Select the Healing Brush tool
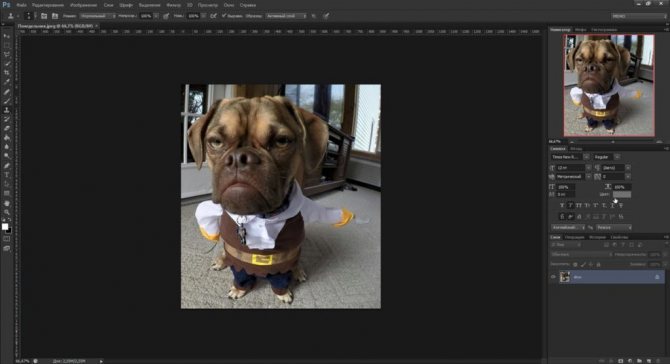 pos(6,91)
